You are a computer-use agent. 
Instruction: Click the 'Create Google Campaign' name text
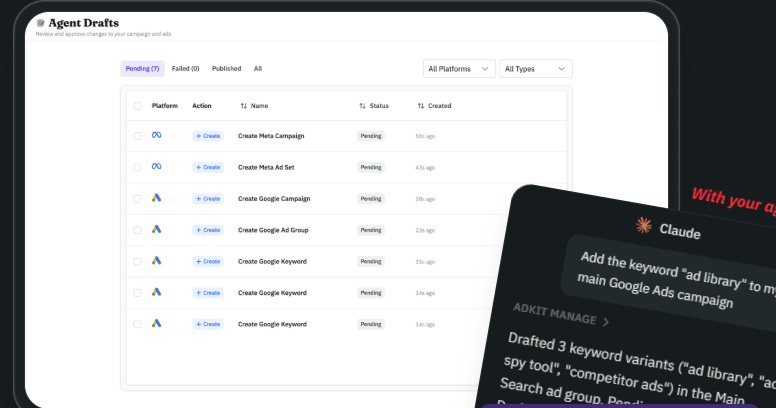274,199
